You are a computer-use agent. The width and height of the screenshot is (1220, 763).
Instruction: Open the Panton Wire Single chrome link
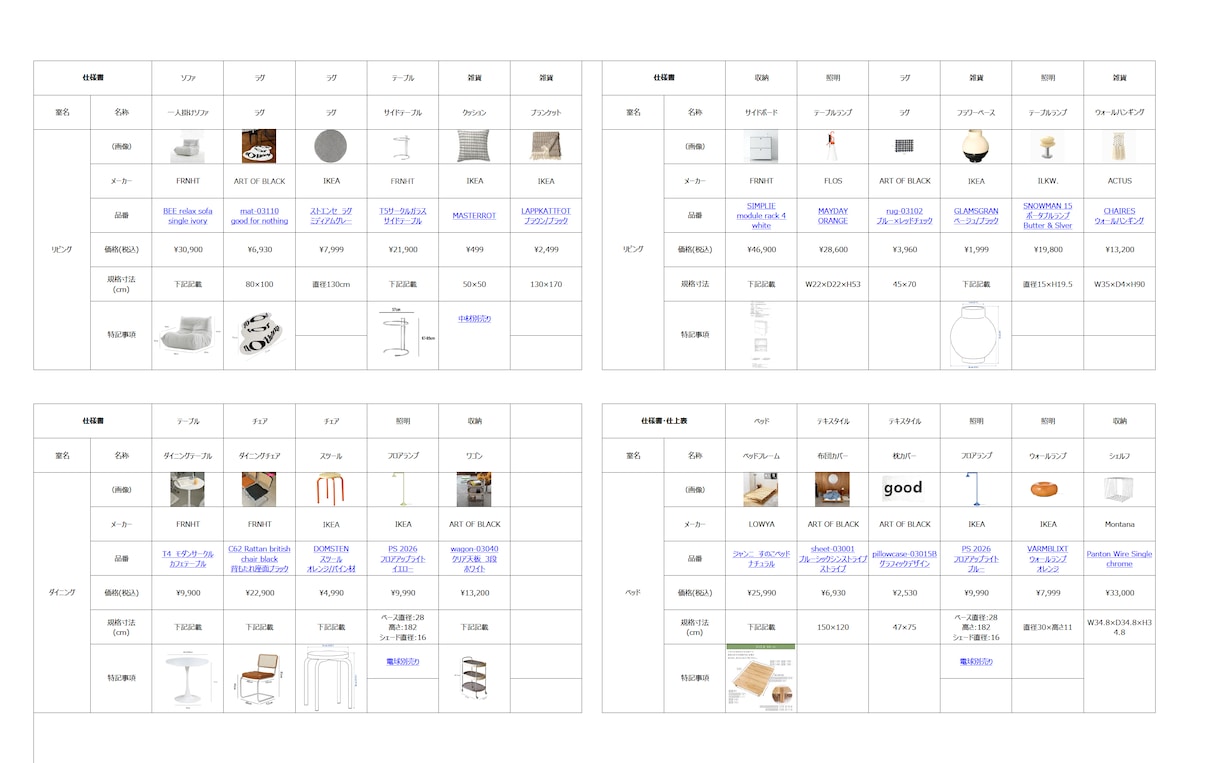point(1119,559)
